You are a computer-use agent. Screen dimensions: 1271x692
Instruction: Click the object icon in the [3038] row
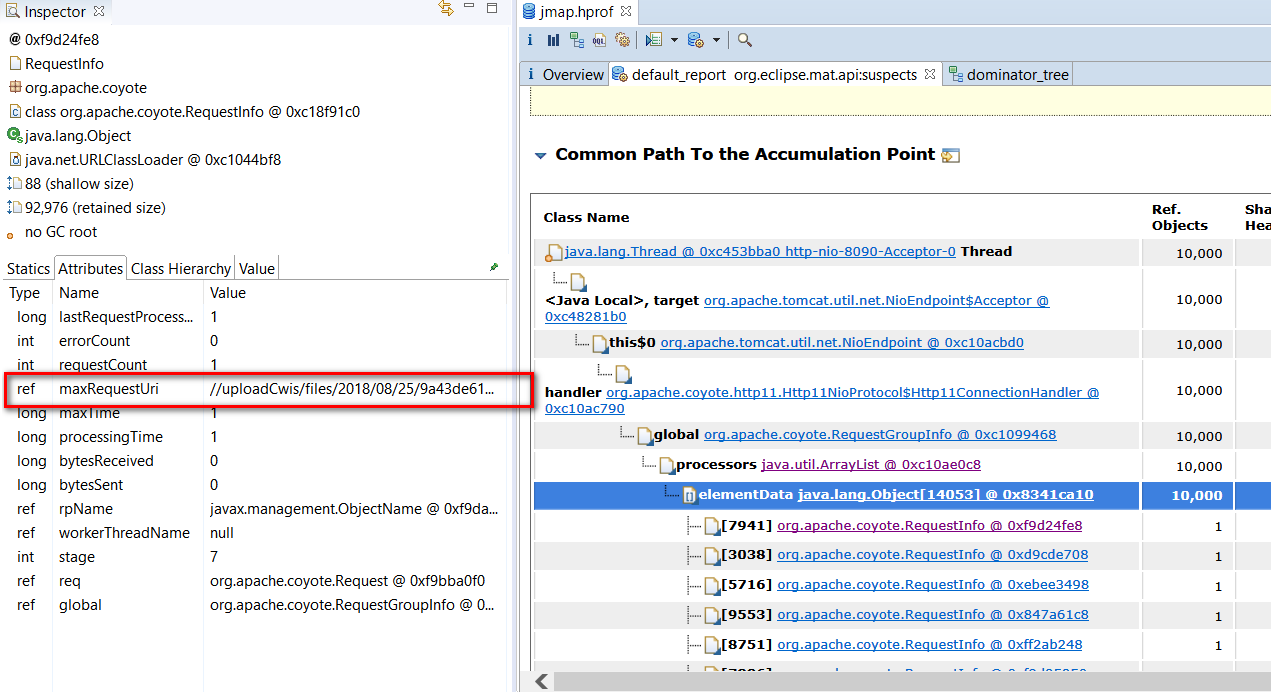click(x=712, y=555)
